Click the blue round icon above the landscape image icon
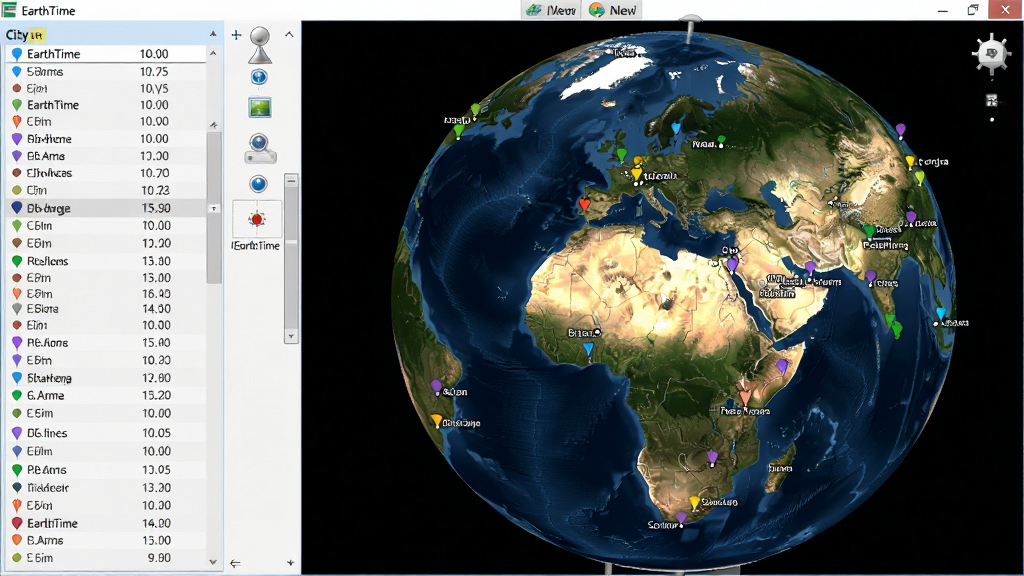This screenshot has height=576, width=1024. coord(259,77)
